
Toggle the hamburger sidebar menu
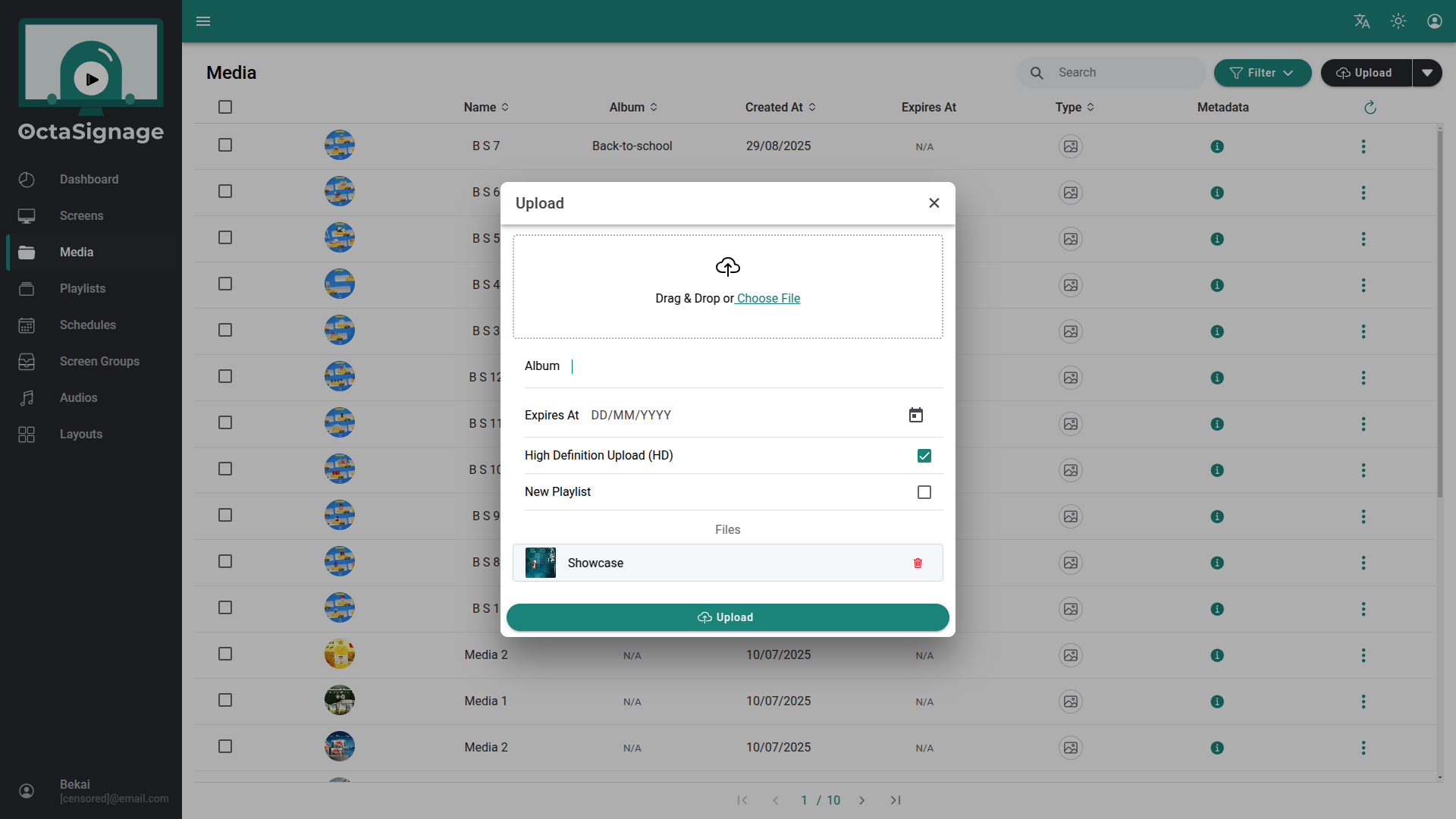click(203, 21)
